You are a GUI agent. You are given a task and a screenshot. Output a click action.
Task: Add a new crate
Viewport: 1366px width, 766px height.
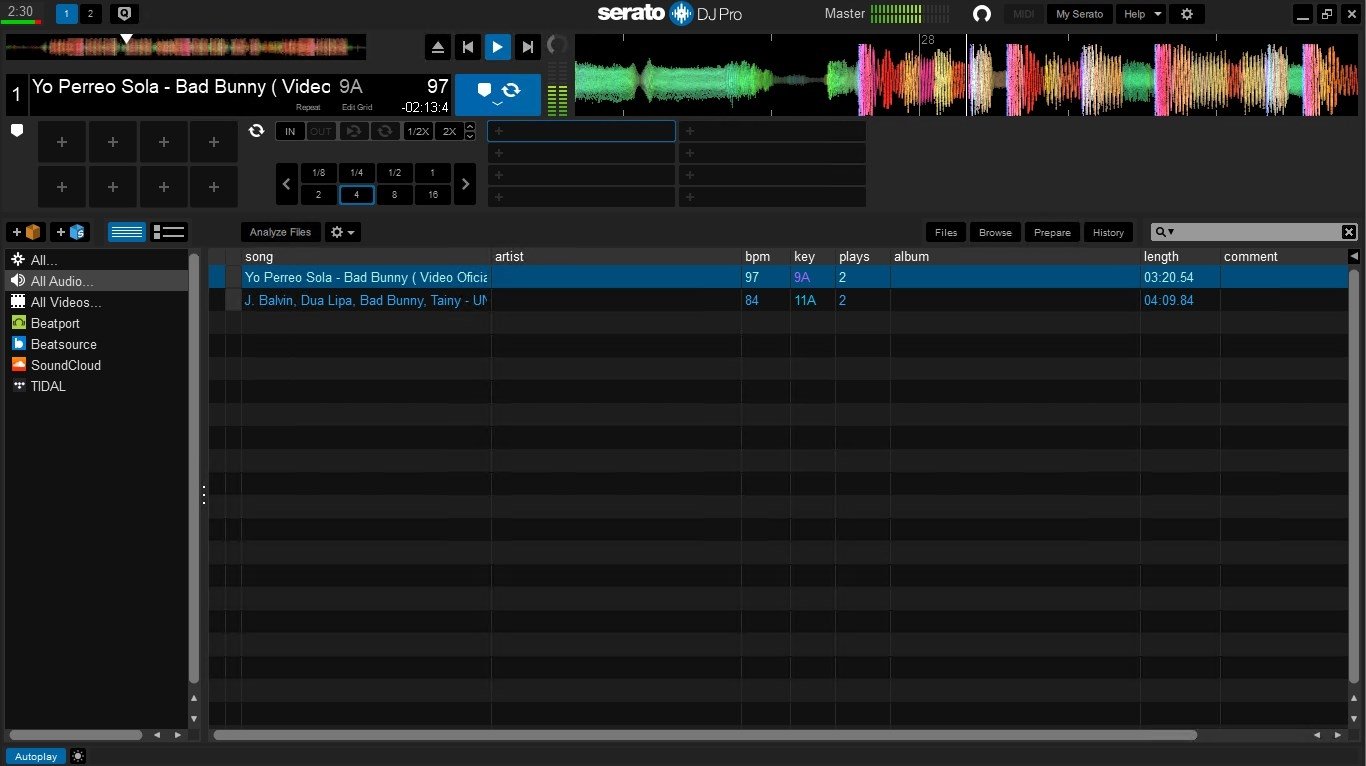pos(26,232)
